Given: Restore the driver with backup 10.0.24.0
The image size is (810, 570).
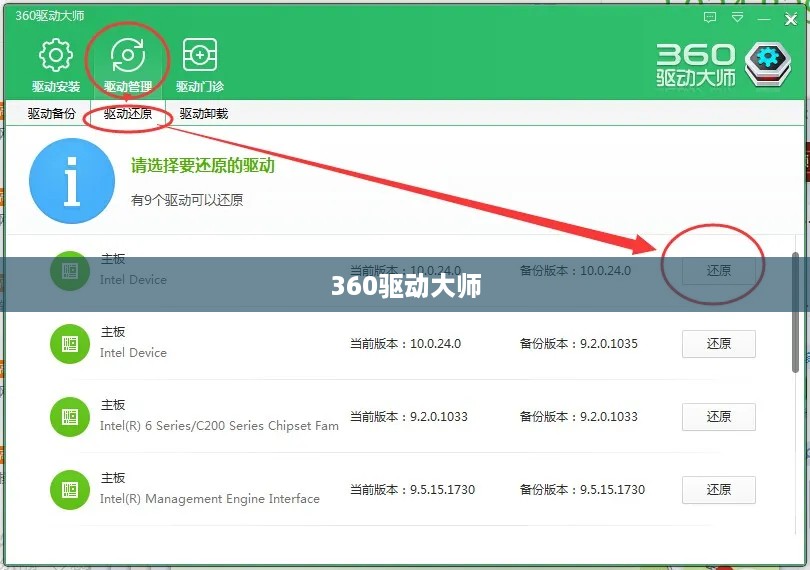Looking at the screenshot, I should click(719, 271).
